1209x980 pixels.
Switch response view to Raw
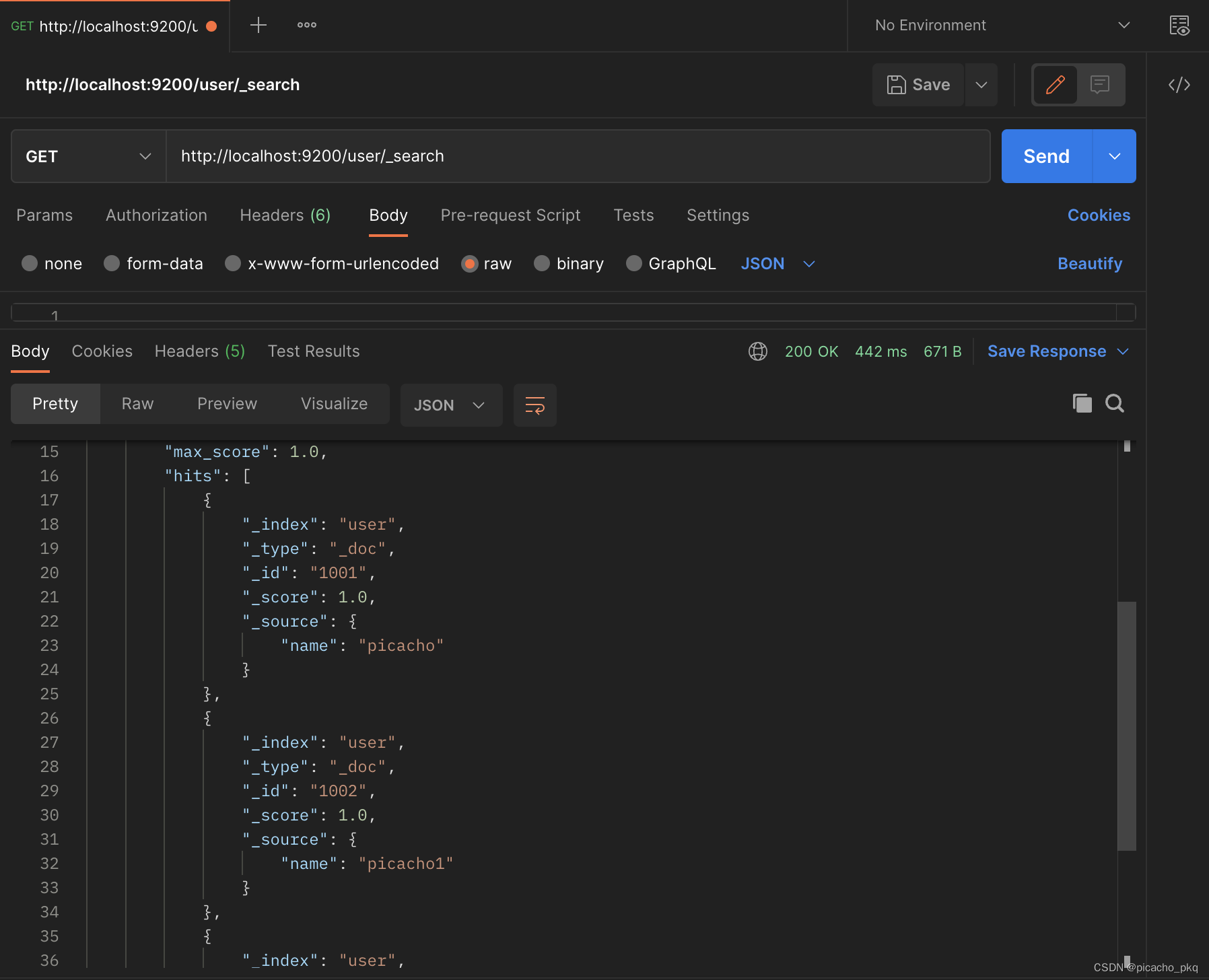point(138,404)
